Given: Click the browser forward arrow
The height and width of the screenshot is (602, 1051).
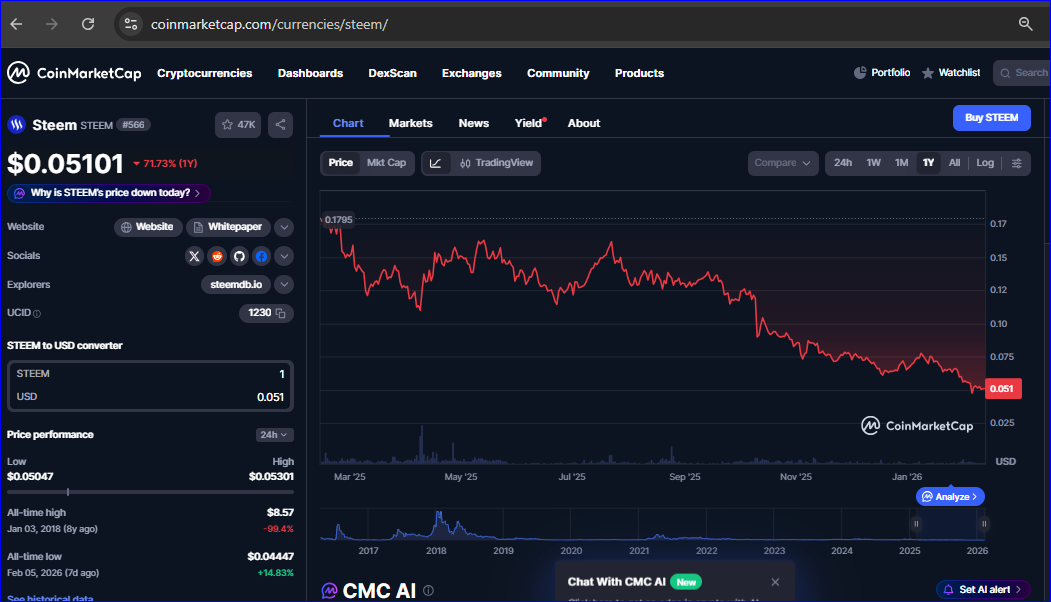Looking at the screenshot, I should pyautogui.click(x=52, y=24).
